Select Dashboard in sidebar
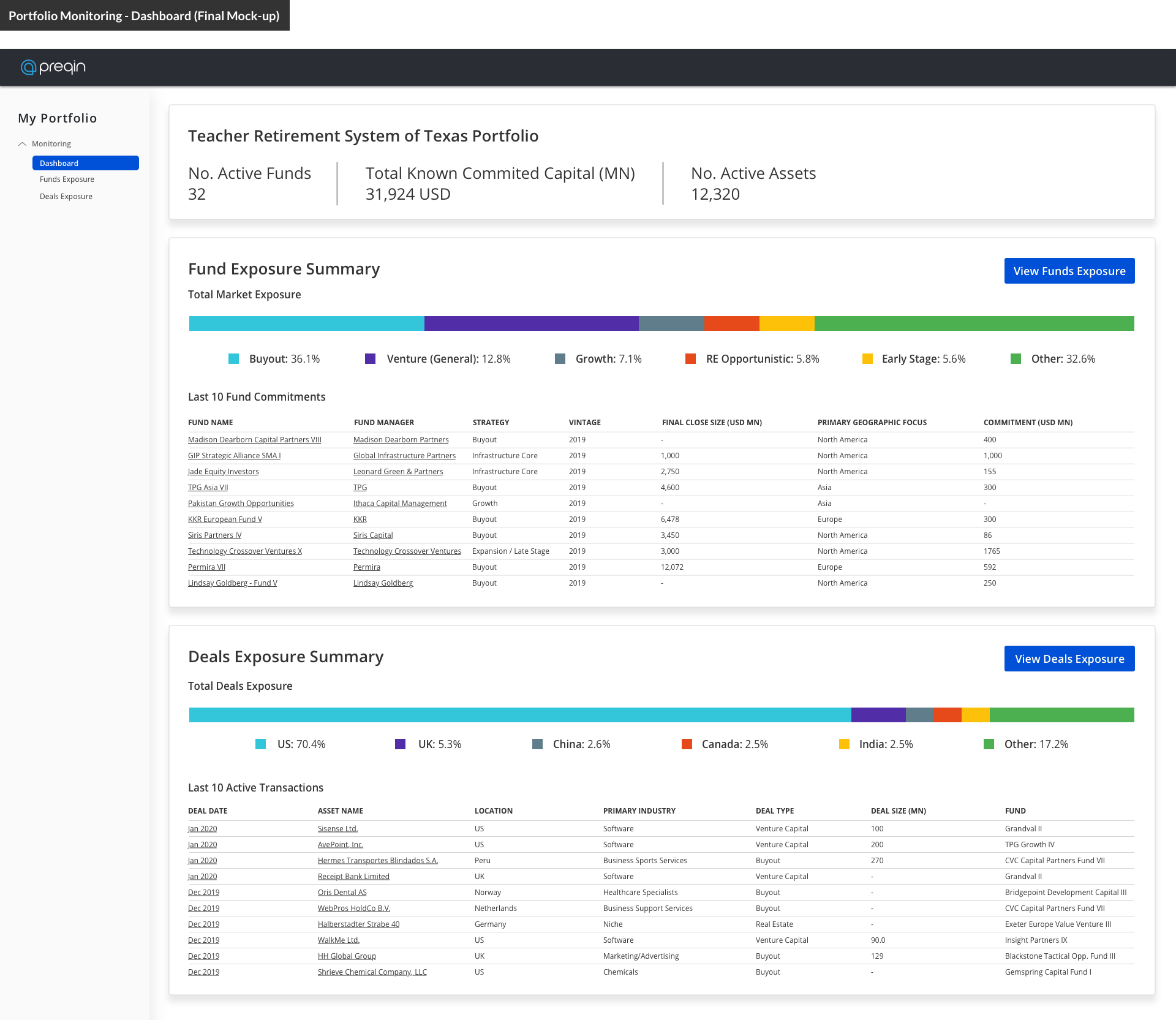 (x=86, y=163)
